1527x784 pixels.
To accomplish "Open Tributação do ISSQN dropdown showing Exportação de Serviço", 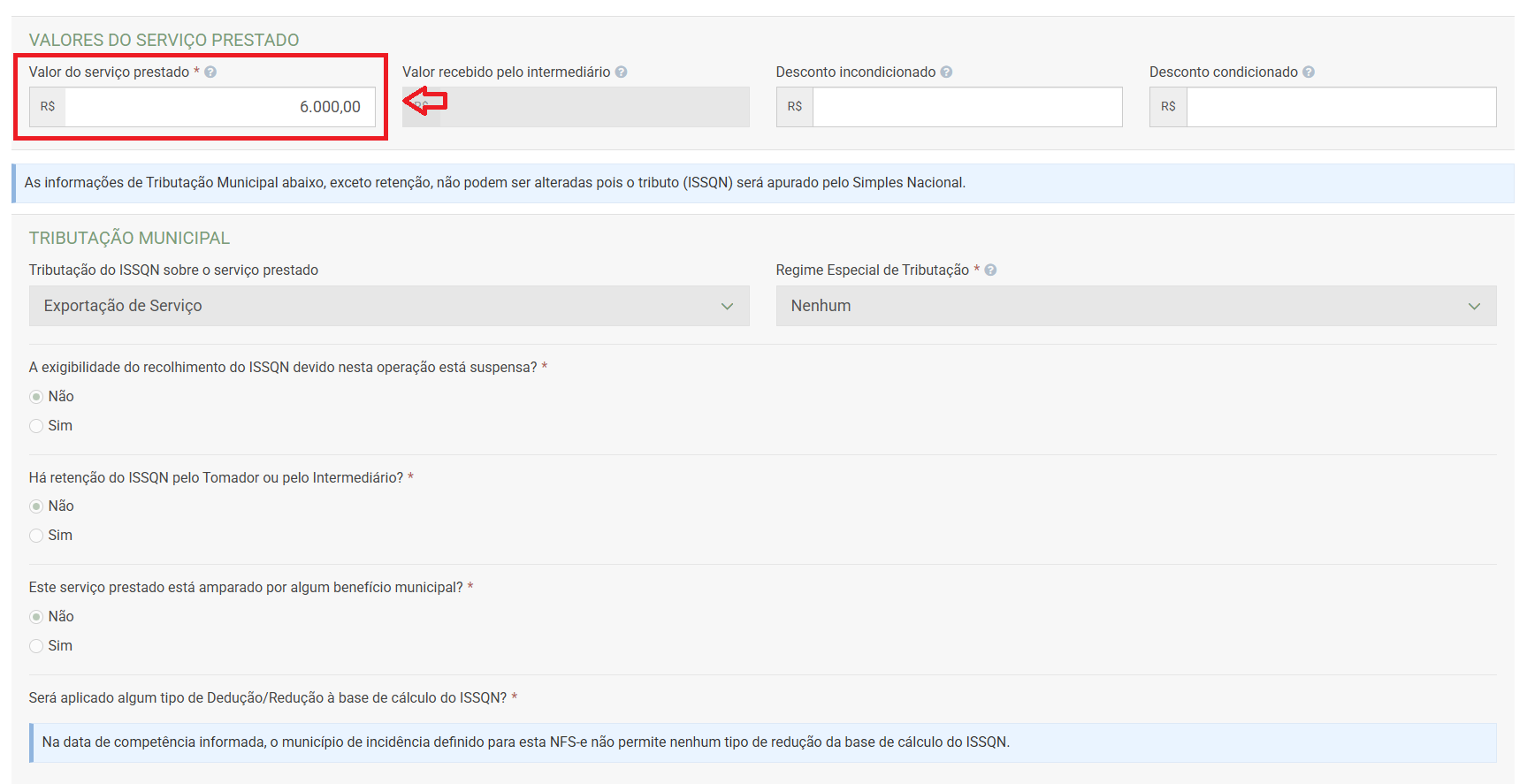I will (x=388, y=306).
